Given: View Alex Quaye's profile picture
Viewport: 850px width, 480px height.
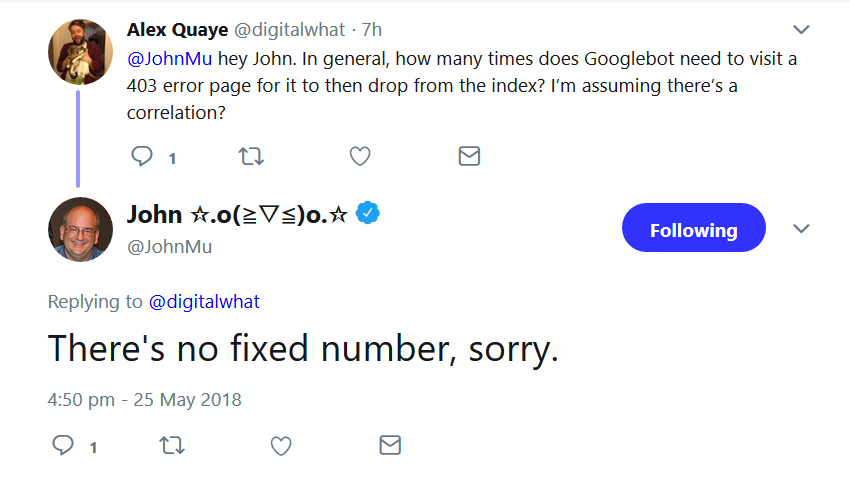Looking at the screenshot, I should [x=80, y=51].
